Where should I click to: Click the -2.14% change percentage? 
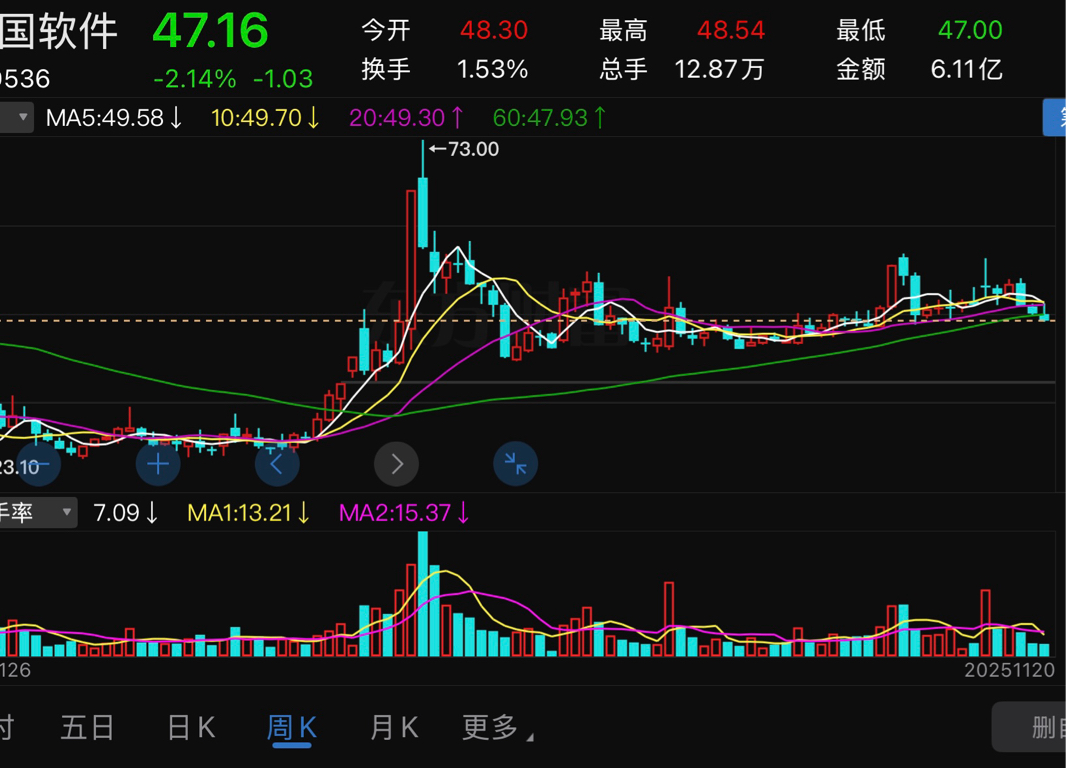[194, 79]
